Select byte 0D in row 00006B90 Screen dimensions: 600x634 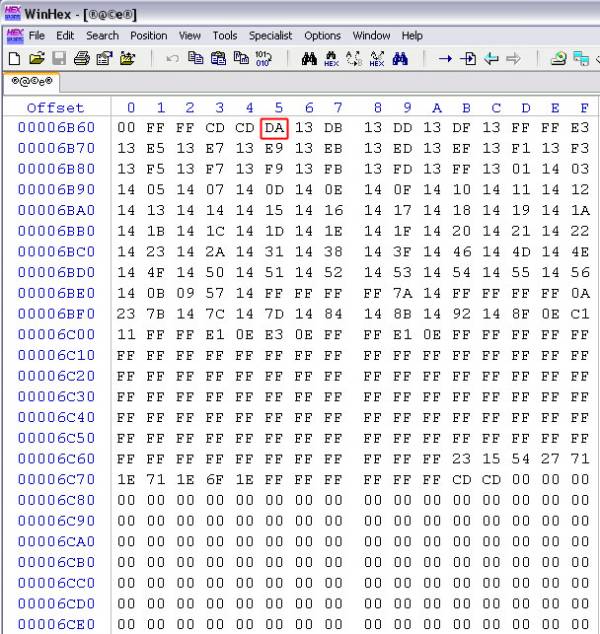[x=274, y=189]
